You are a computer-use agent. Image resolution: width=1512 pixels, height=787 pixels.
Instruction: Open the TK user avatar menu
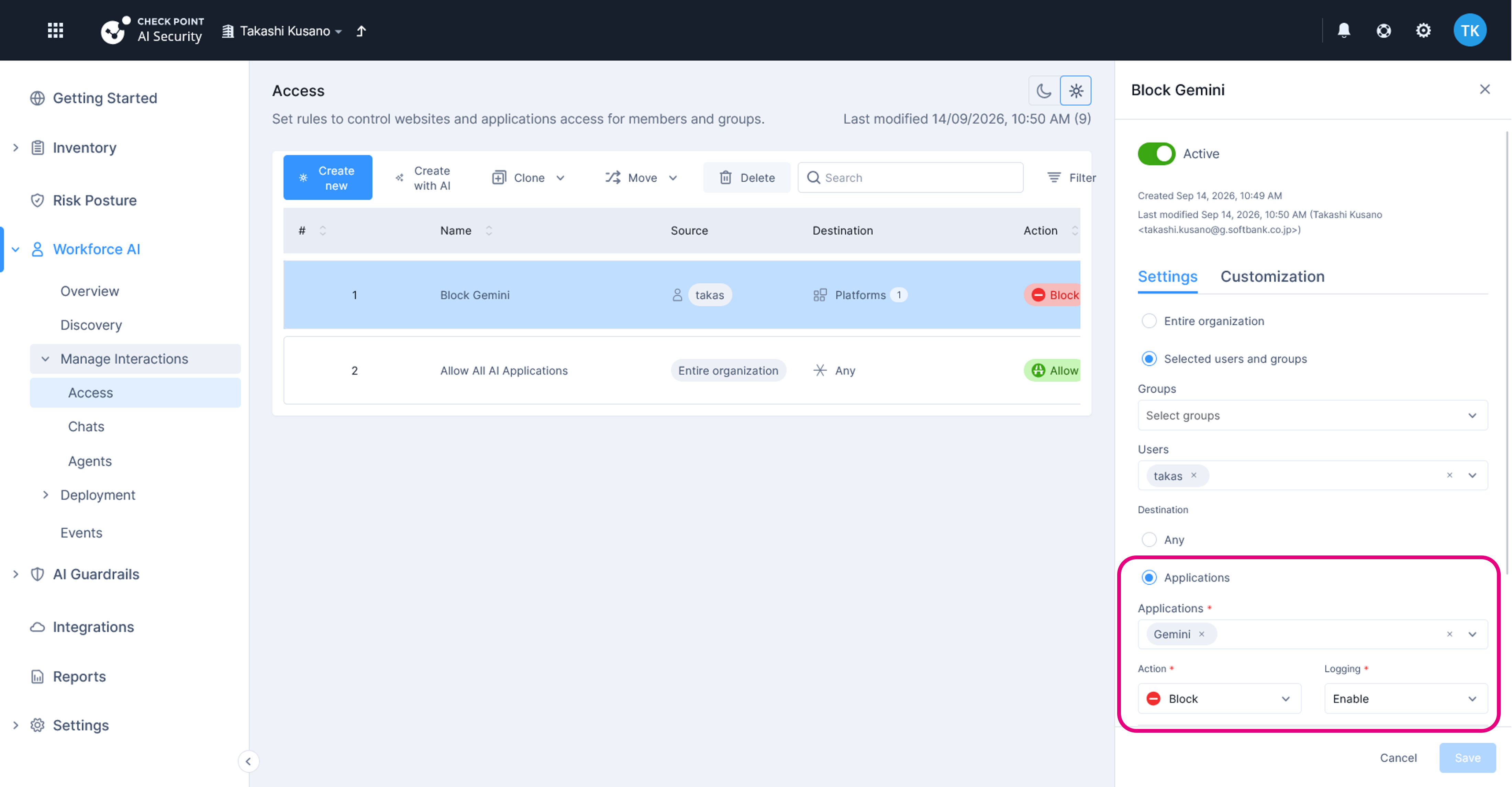[x=1470, y=31]
